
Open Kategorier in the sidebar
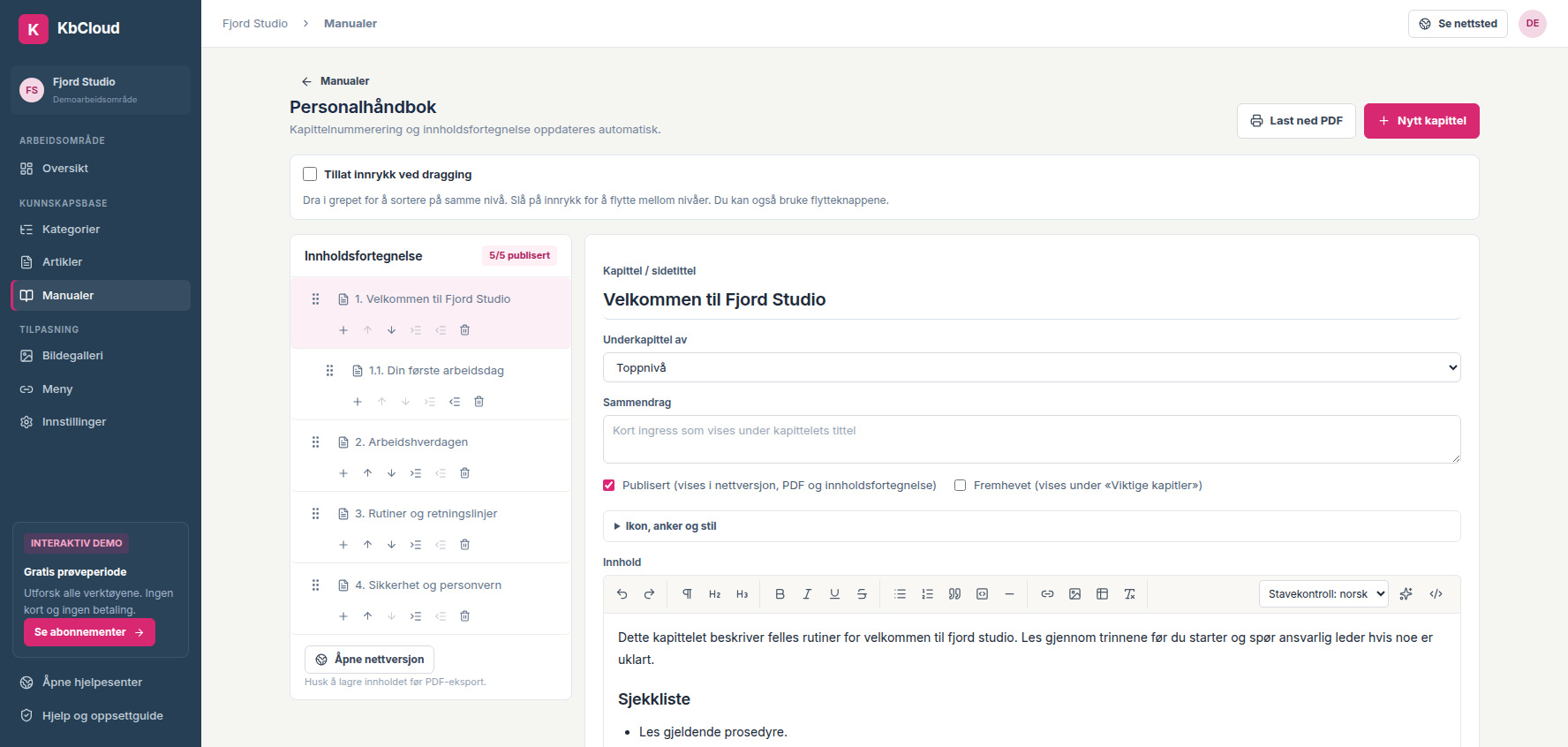pos(101,230)
